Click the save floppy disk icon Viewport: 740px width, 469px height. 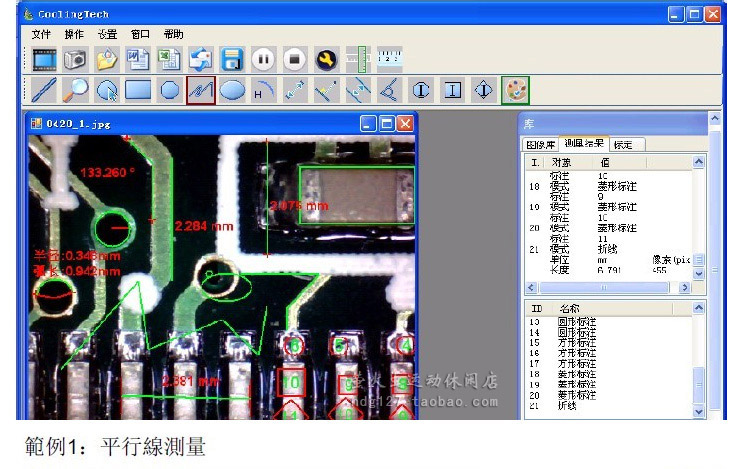pyautogui.click(x=232, y=59)
